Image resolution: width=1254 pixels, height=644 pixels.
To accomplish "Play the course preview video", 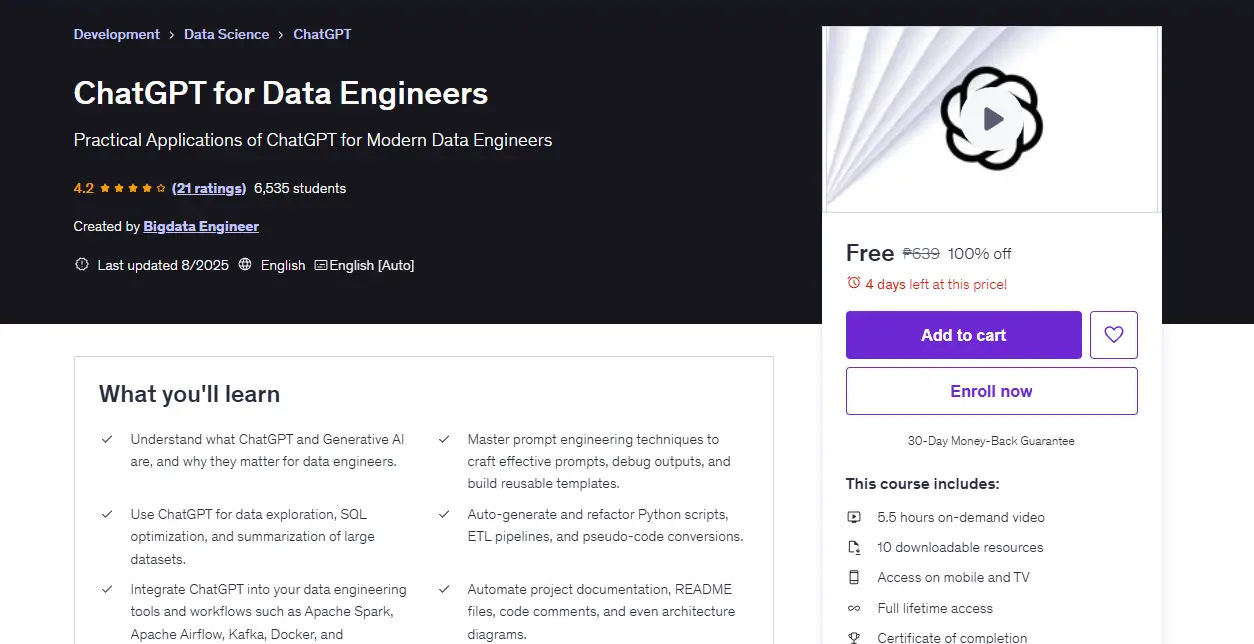I will click(x=992, y=120).
